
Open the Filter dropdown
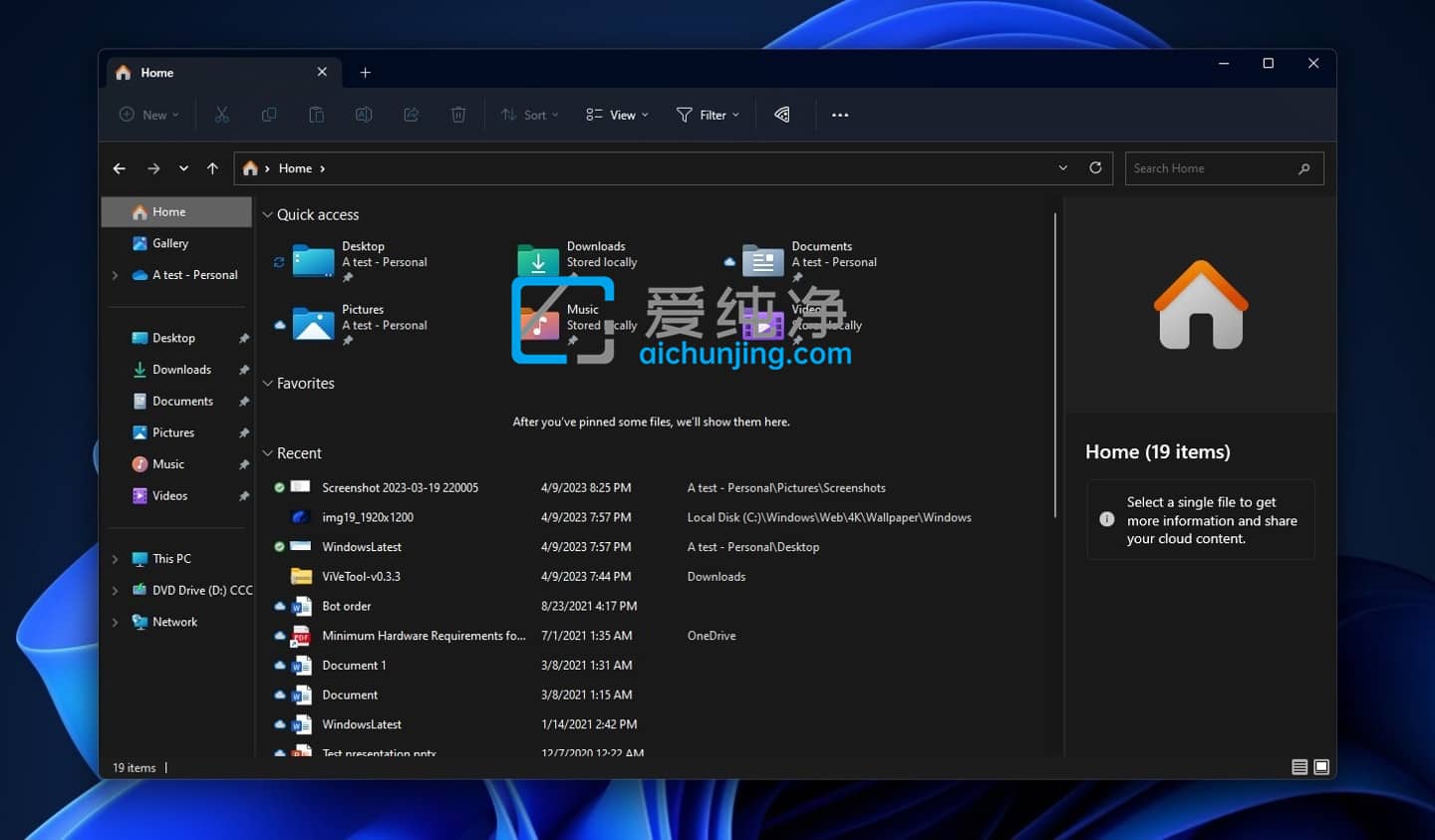point(708,115)
